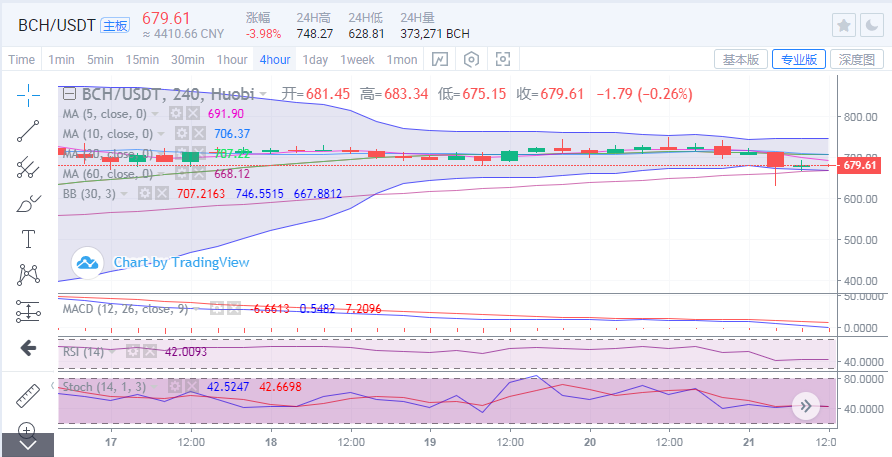Pick the text annotation tool
This screenshot has height=457, width=892.
click(x=28, y=239)
